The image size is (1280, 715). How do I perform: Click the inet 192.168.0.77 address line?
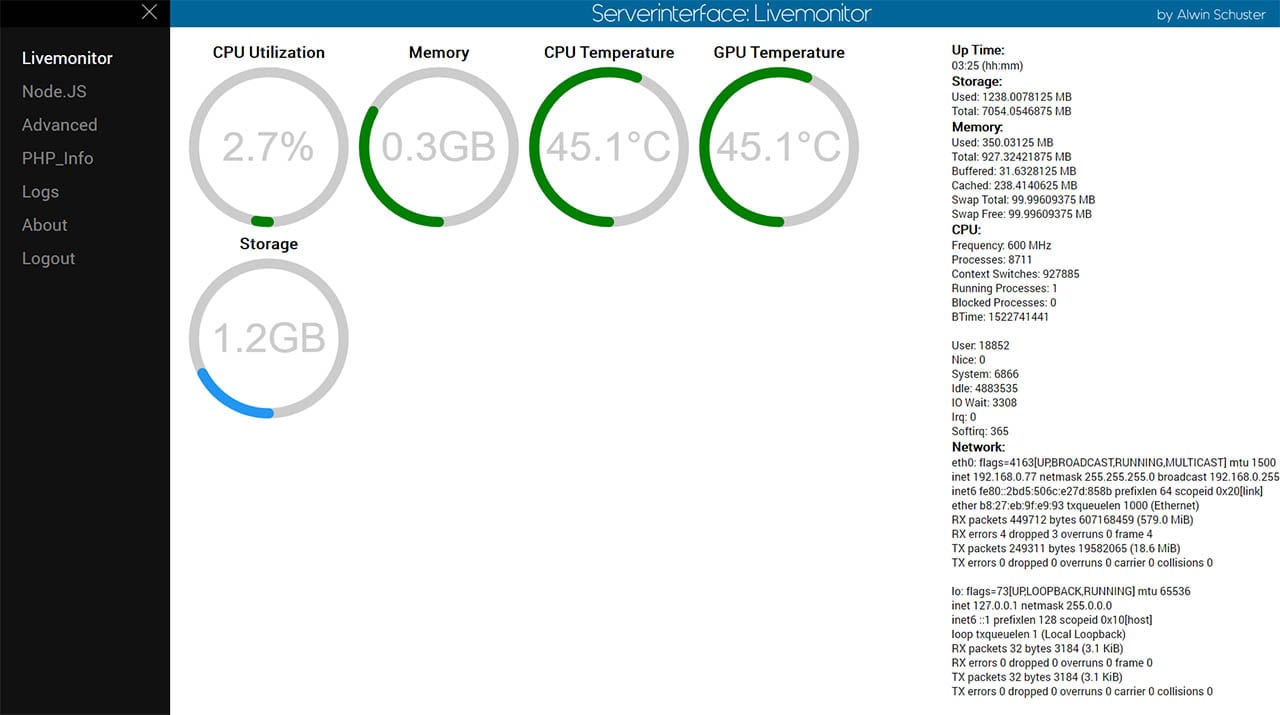(x=1115, y=477)
